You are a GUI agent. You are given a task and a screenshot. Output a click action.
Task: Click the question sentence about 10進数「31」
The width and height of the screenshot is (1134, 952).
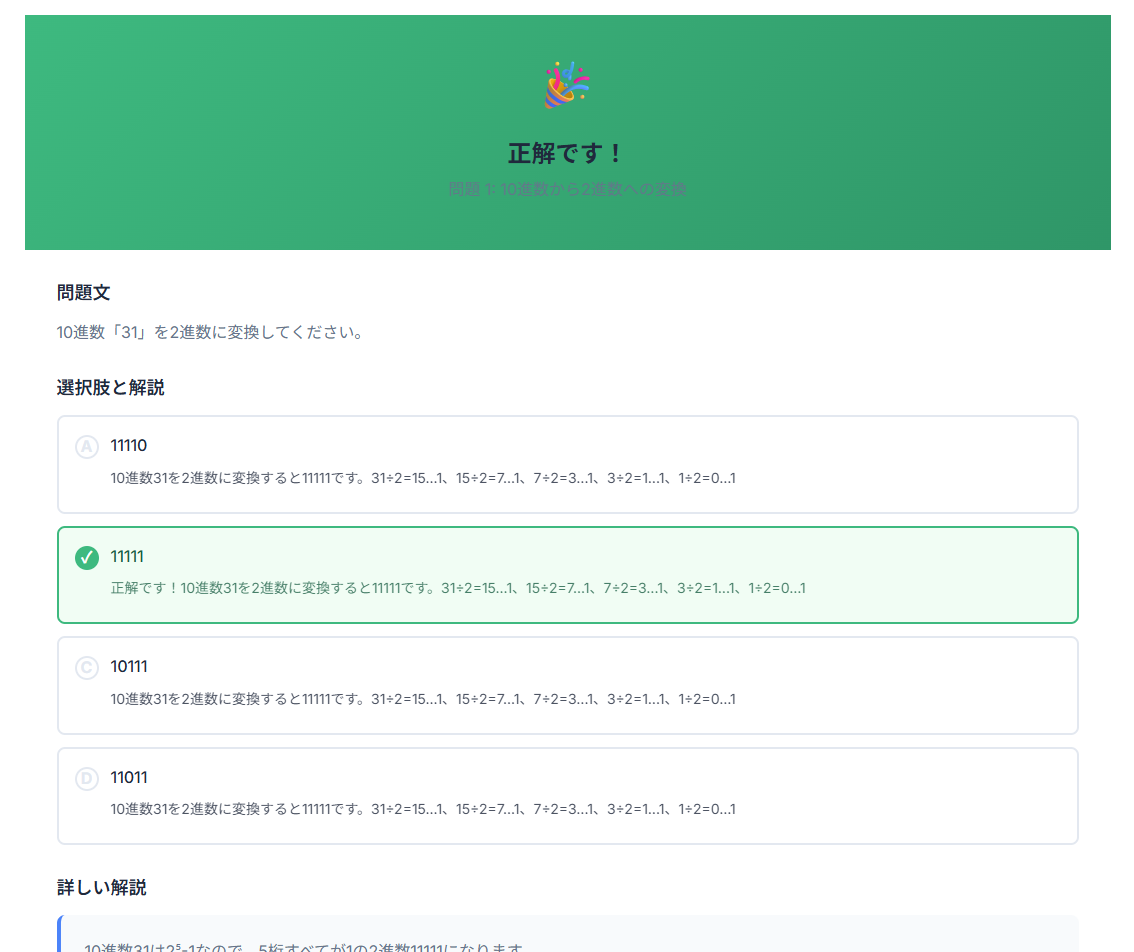(x=210, y=332)
